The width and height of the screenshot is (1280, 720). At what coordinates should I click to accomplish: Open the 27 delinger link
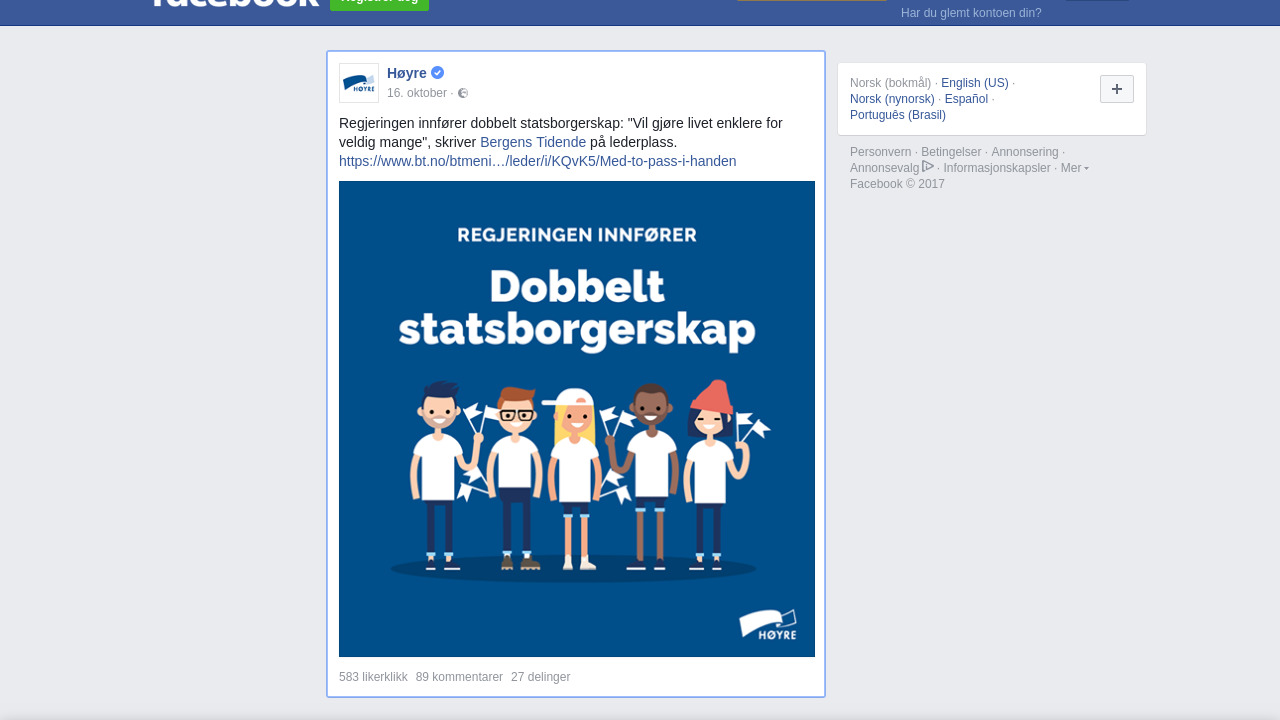tap(540, 677)
